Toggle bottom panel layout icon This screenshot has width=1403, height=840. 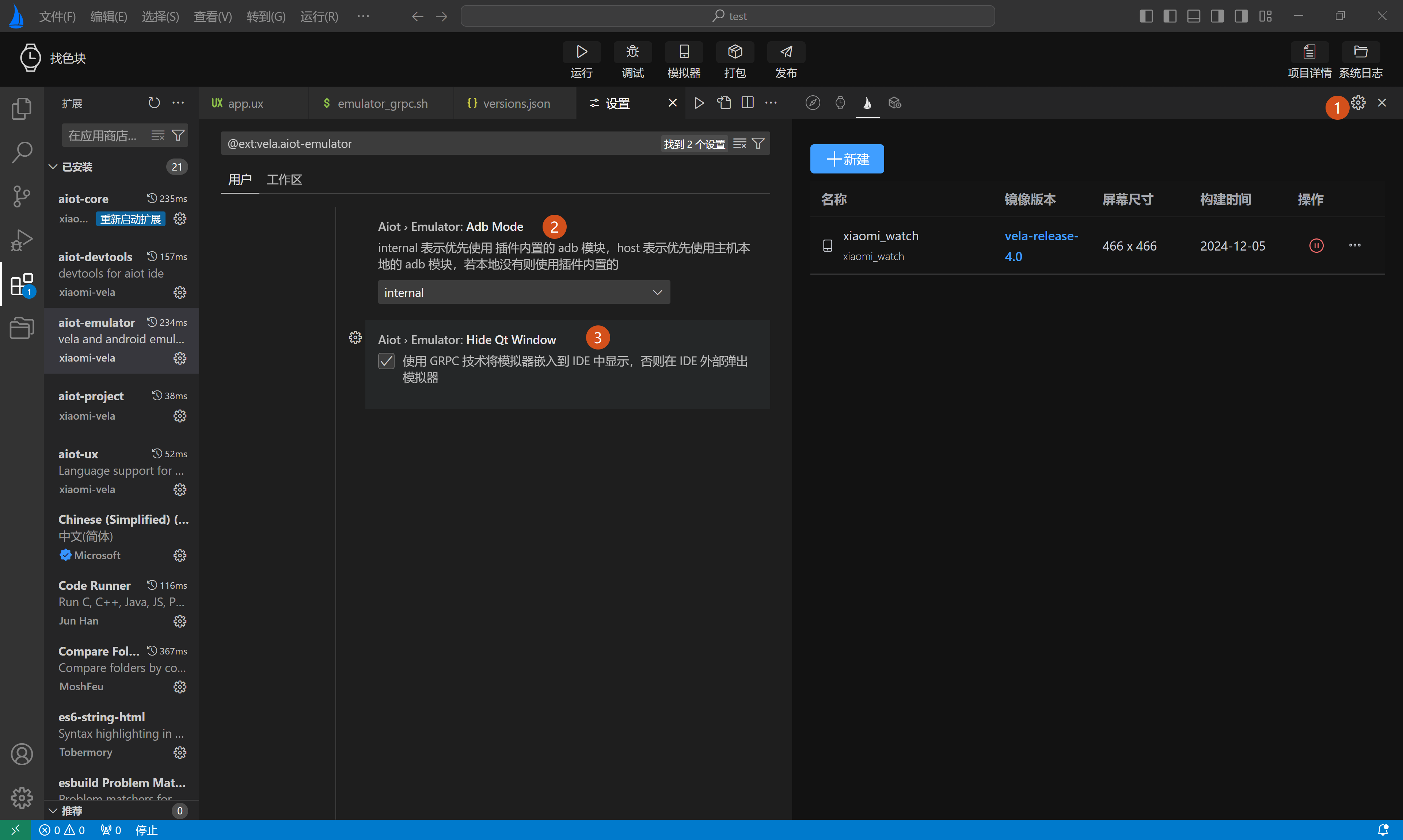(x=1194, y=16)
